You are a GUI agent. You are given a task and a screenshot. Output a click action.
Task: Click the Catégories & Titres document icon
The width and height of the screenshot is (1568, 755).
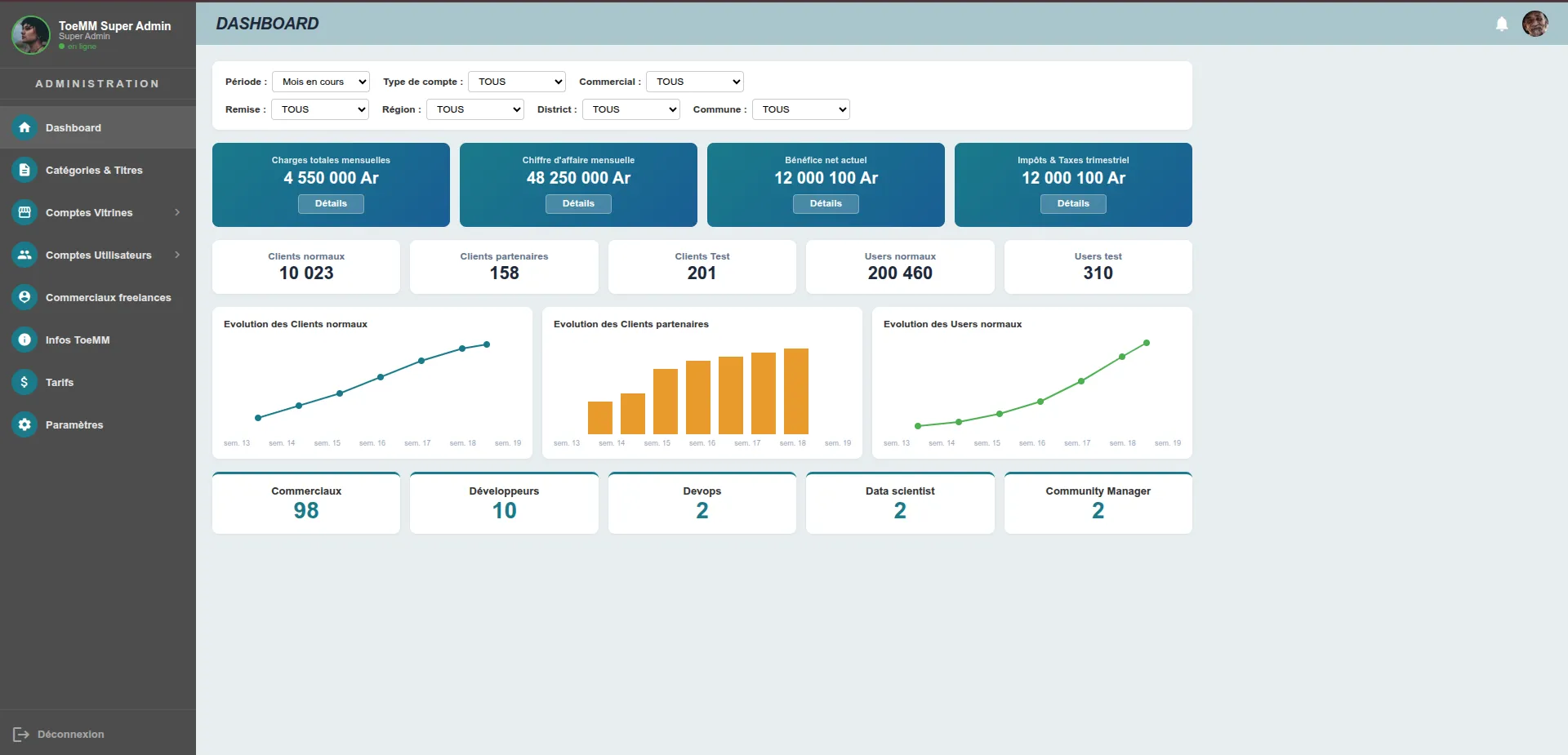pyautogui.click(x=24, y=170)
